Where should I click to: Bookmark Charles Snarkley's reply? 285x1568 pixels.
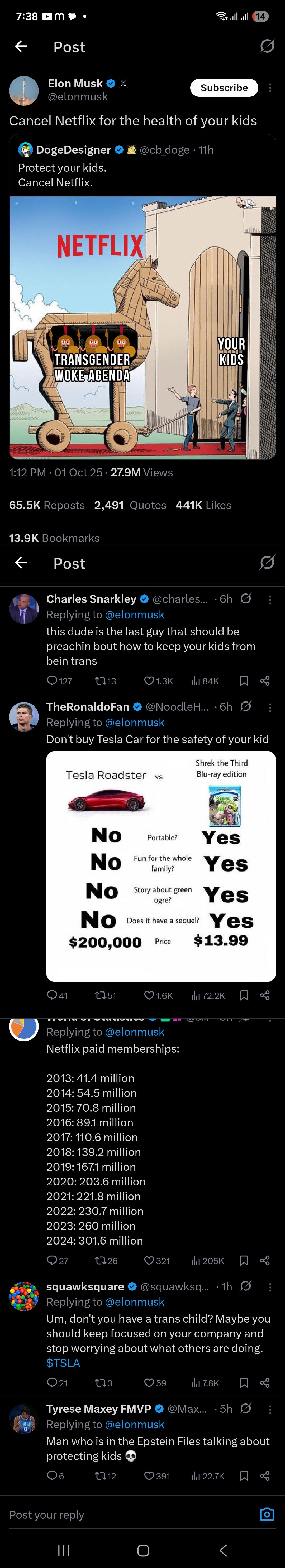click(244, 681)
